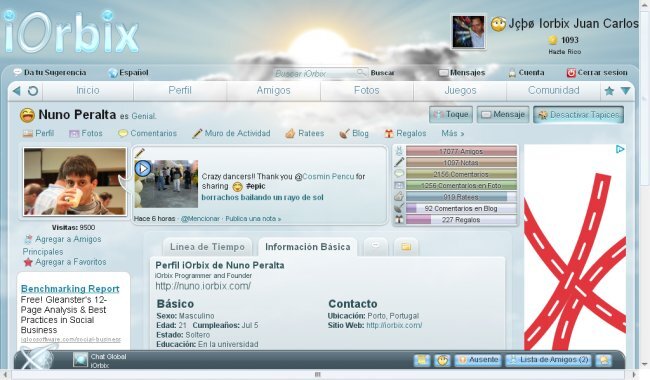Click the refresh icon beside Inicio

pos(33,91)
